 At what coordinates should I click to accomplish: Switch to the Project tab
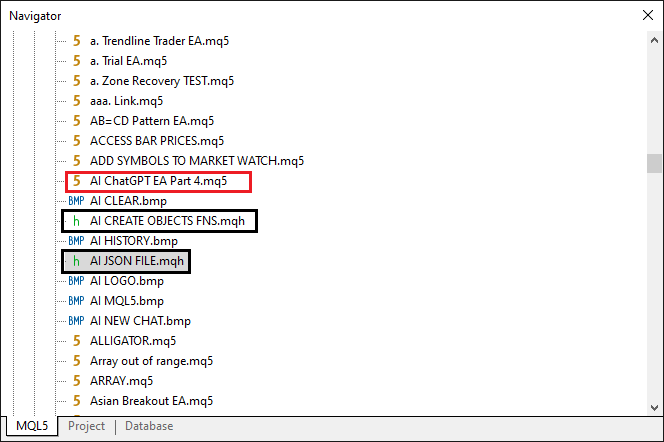86,426
